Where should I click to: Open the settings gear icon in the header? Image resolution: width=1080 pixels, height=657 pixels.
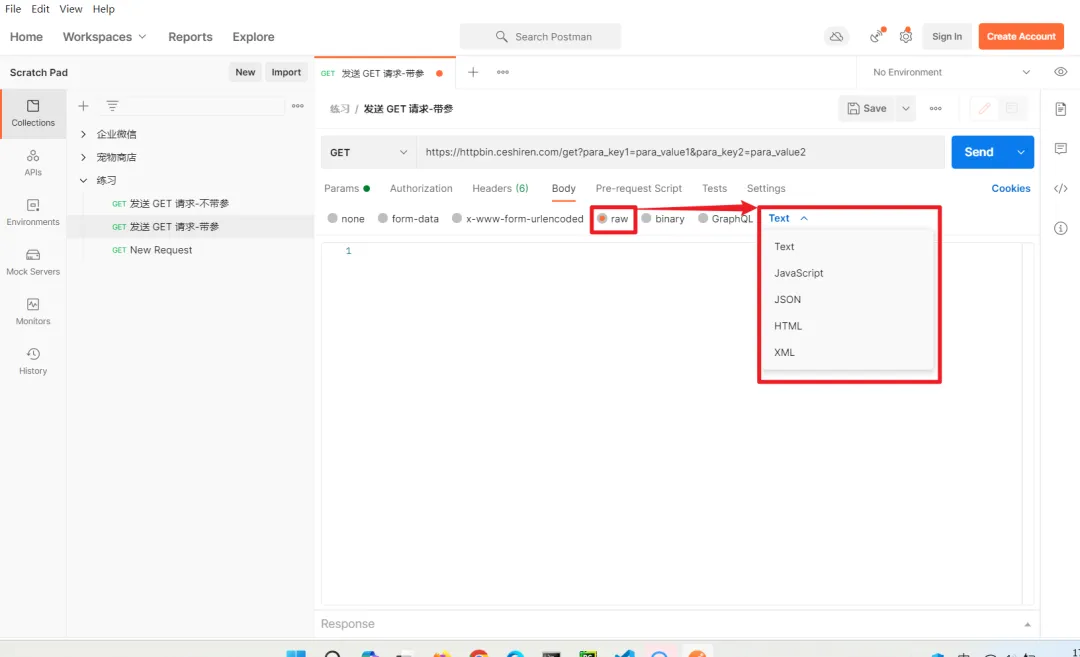(x=906, y=36)
